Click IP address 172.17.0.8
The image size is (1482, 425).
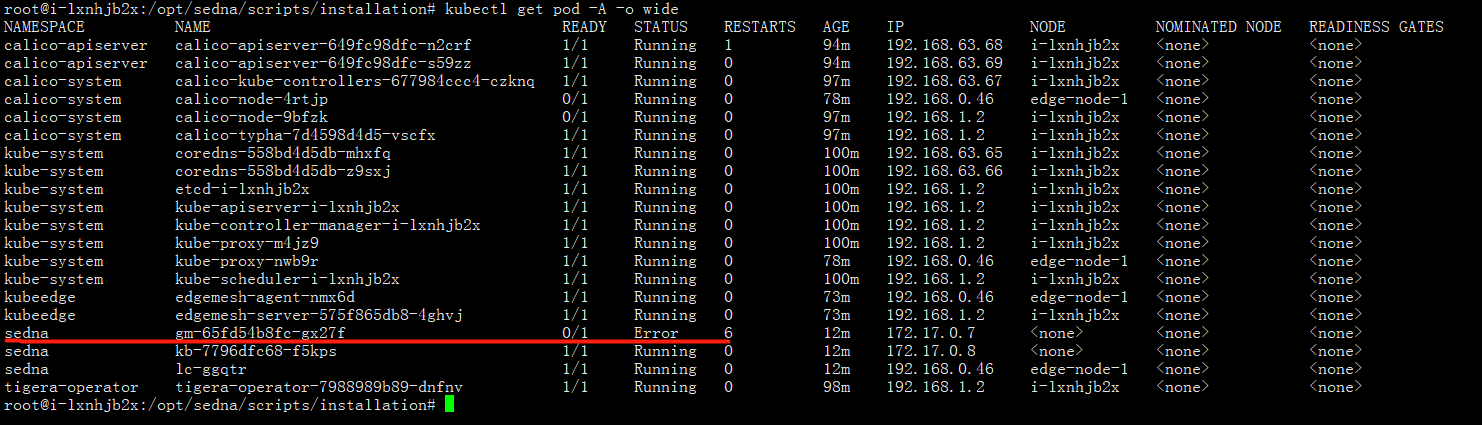point(931,351)
